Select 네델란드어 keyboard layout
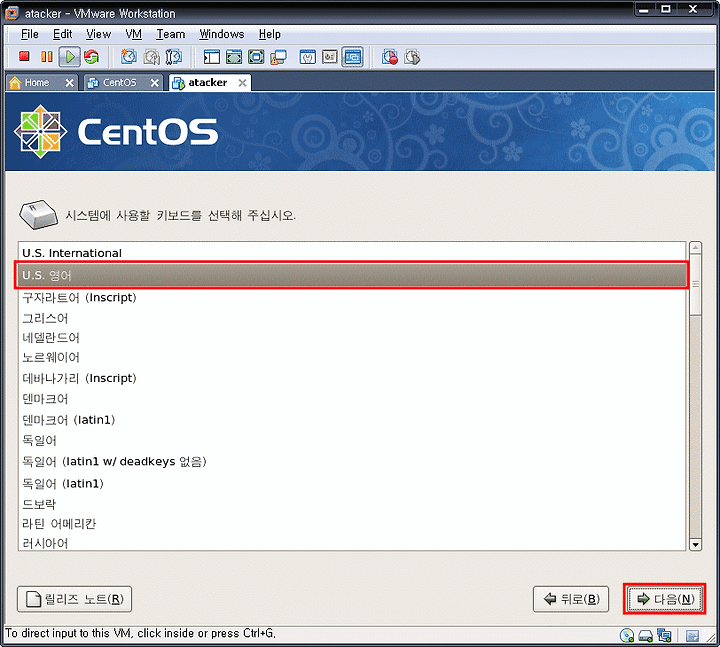 [352, 338]
